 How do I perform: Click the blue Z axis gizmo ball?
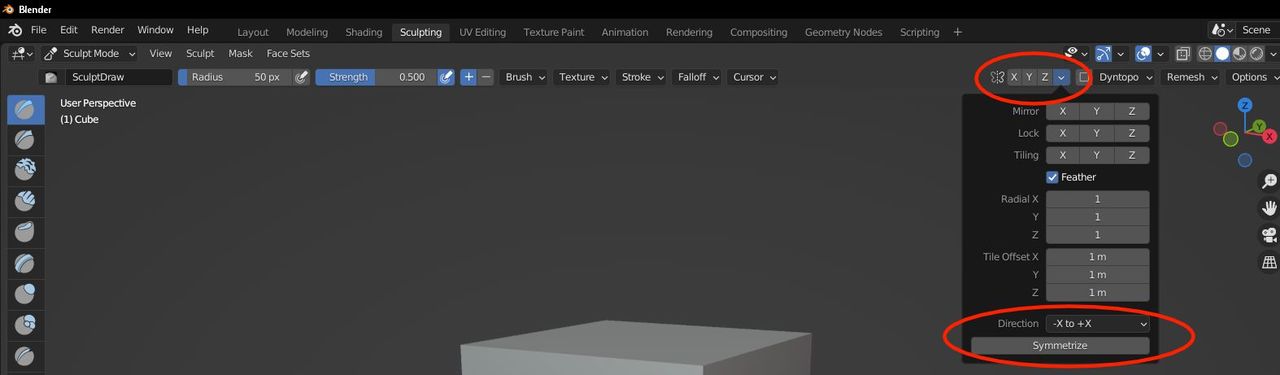[1245, 105]
